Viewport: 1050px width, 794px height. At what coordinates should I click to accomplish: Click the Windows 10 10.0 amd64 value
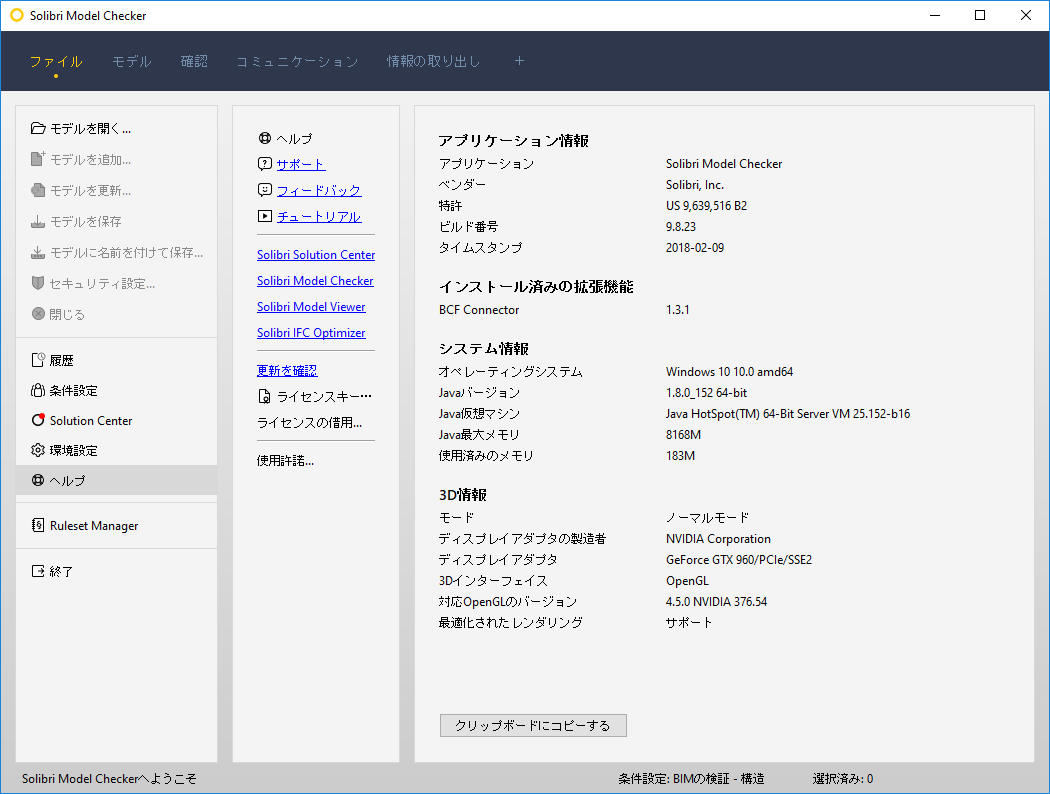(x=729, y=372)
